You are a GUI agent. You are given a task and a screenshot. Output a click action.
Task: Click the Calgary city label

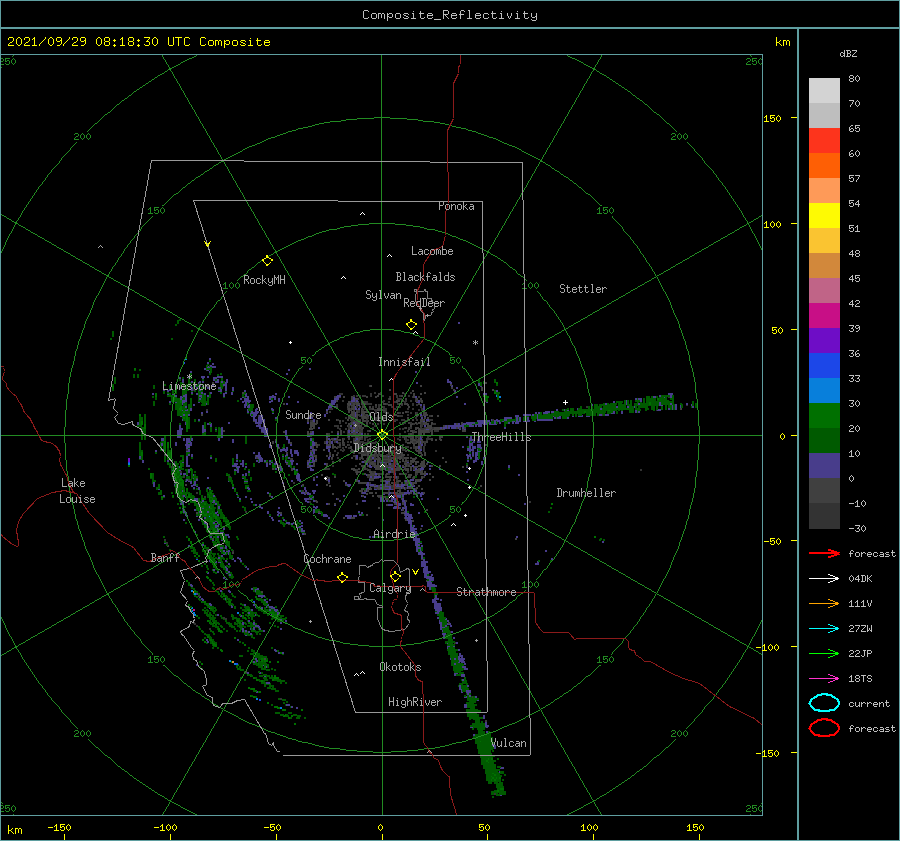click(x=390, y=588)
